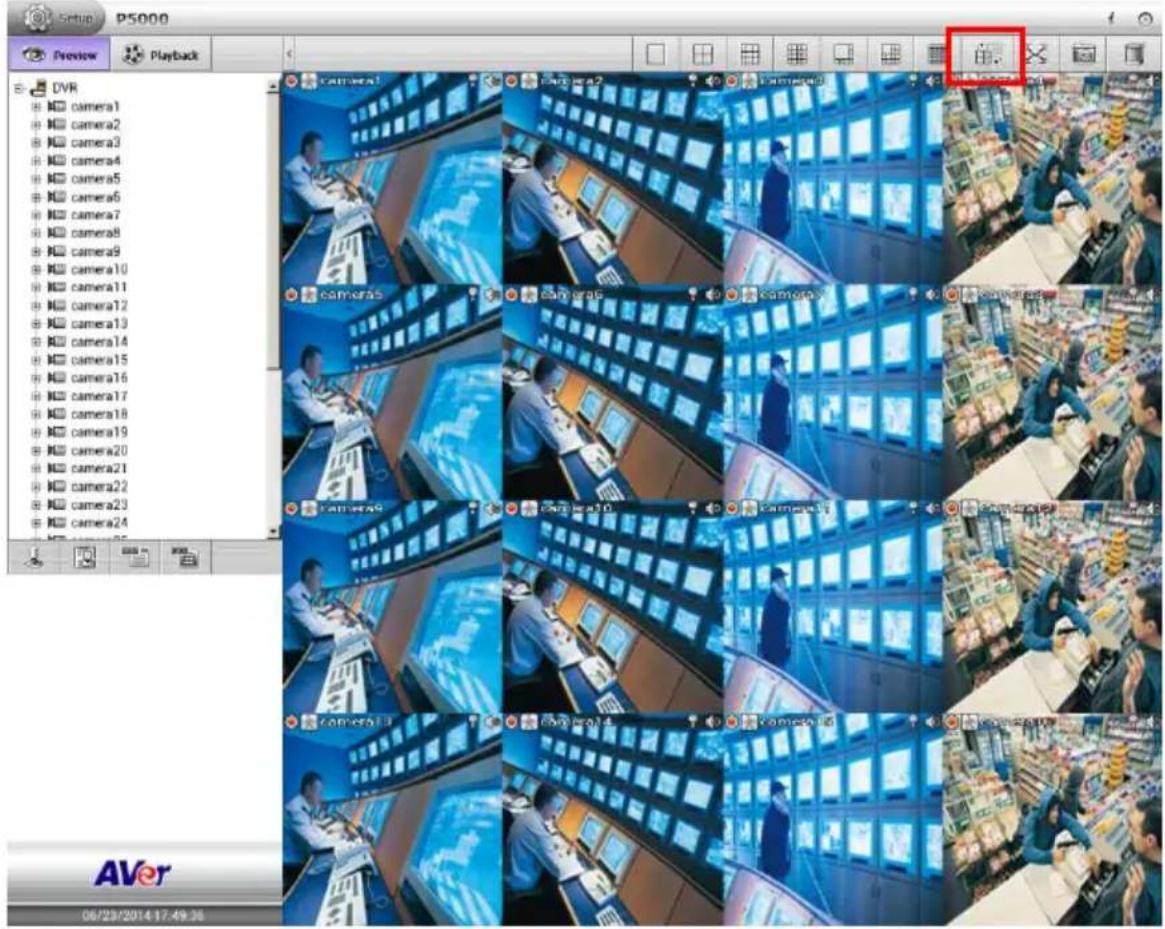Screen dimensions: 1165x929
Task: Click the light bulb icon on the camera5 tile
Action: [473, 295]
